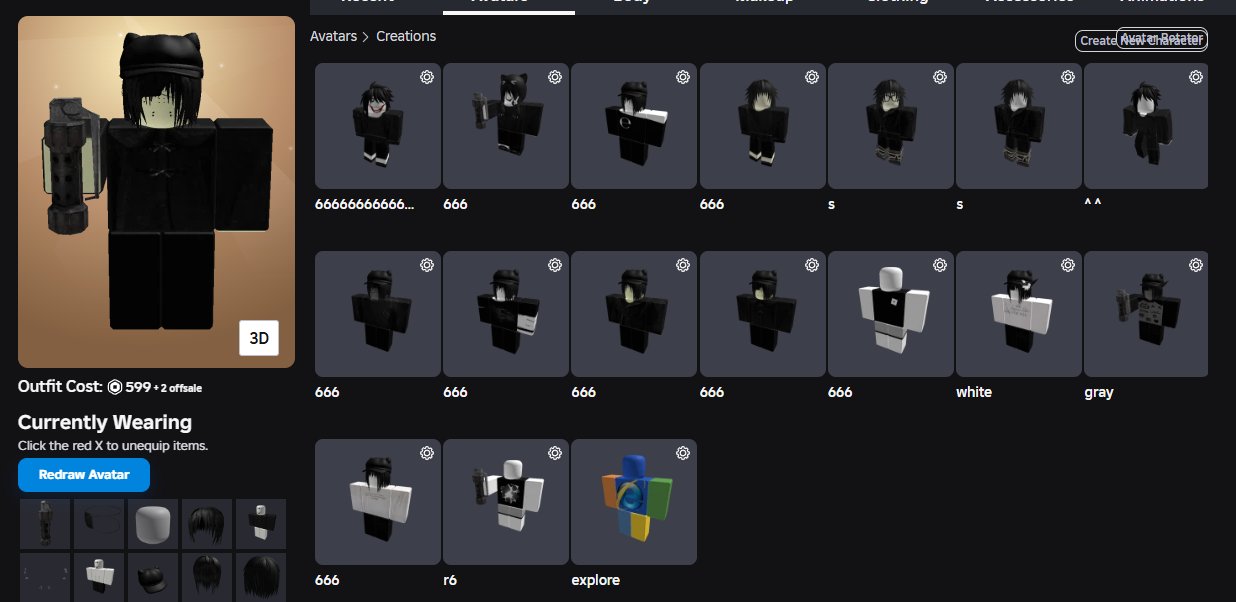The width and height of the screenshot is (1236, 602).
Task: Click the Robux icon beside Outfit Cost
Action: coord(115,387)
